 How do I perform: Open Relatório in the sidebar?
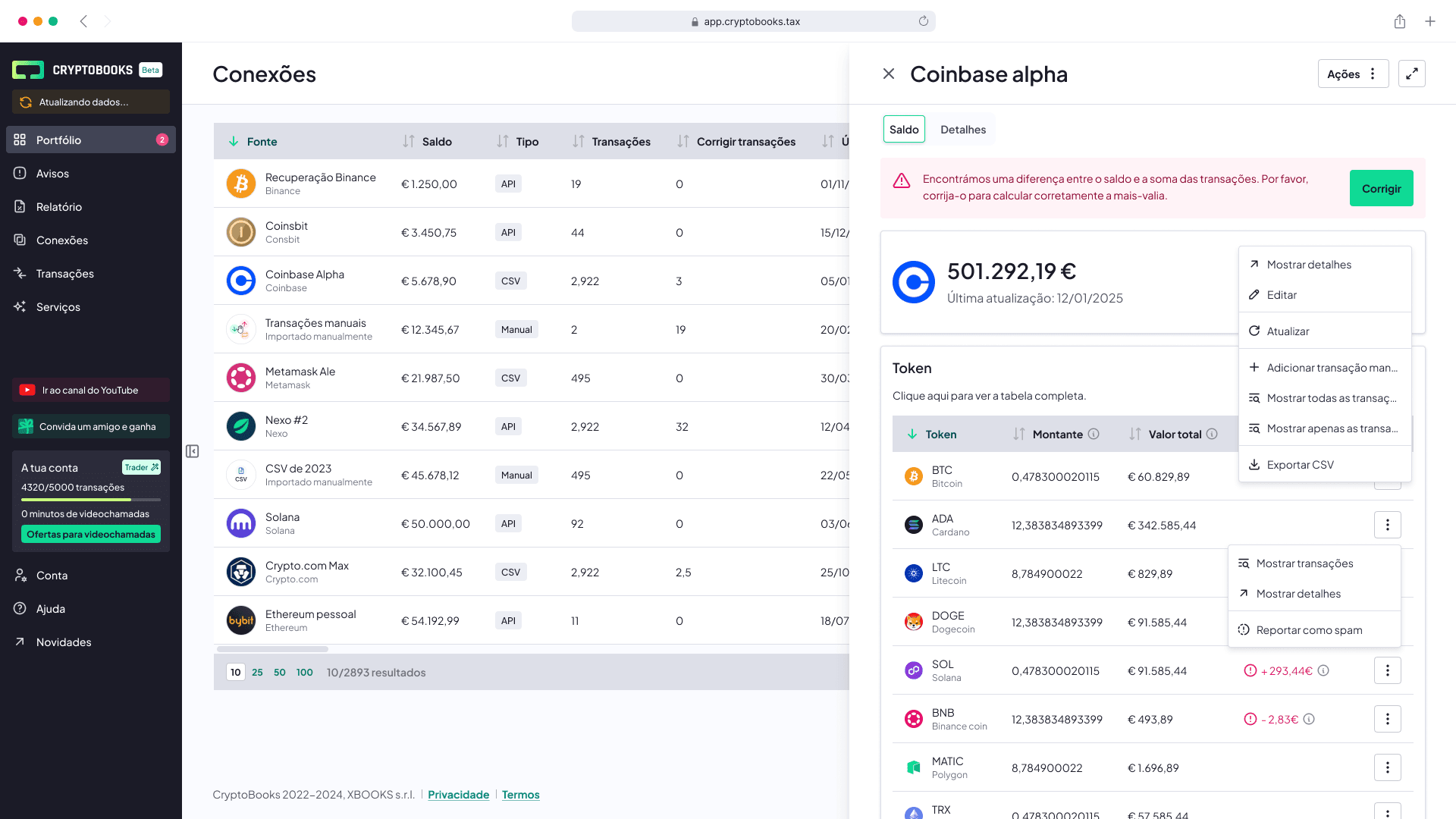coord(91,206)
